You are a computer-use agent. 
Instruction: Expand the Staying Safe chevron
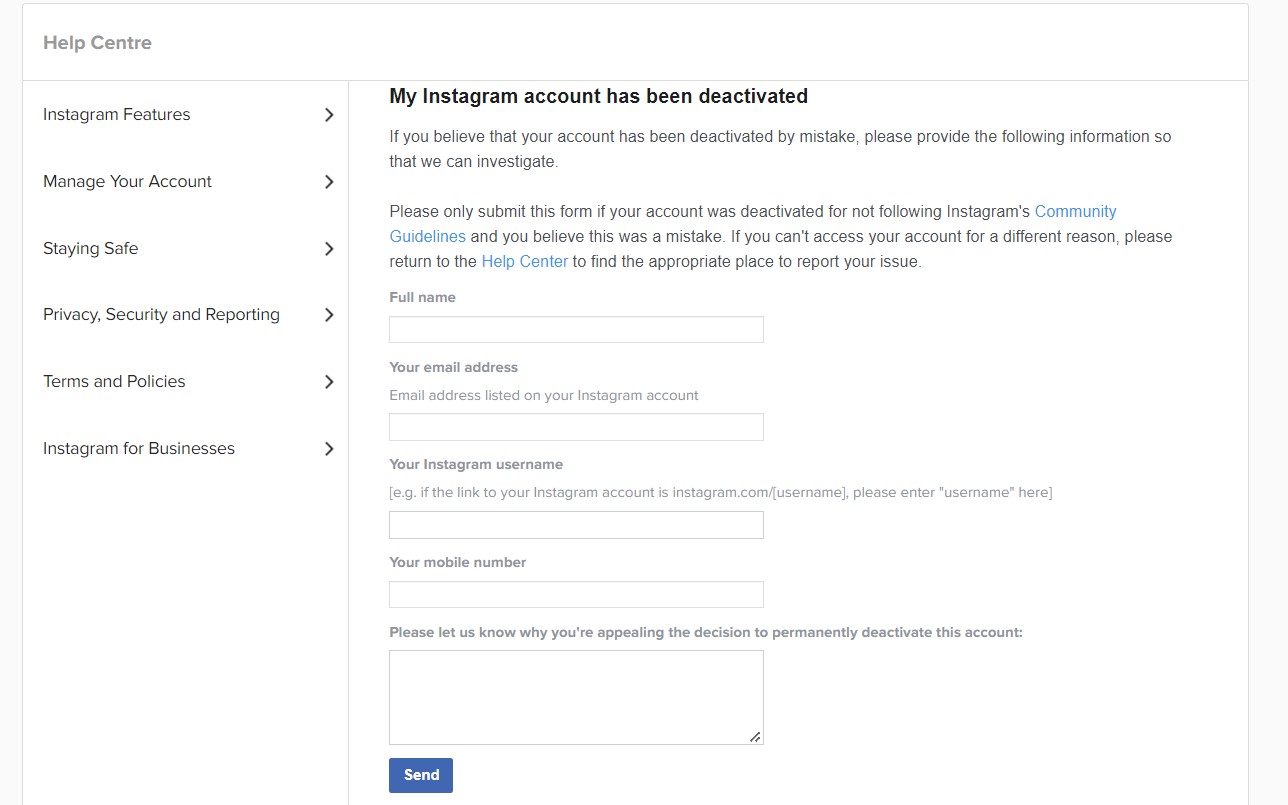[328, 248]
